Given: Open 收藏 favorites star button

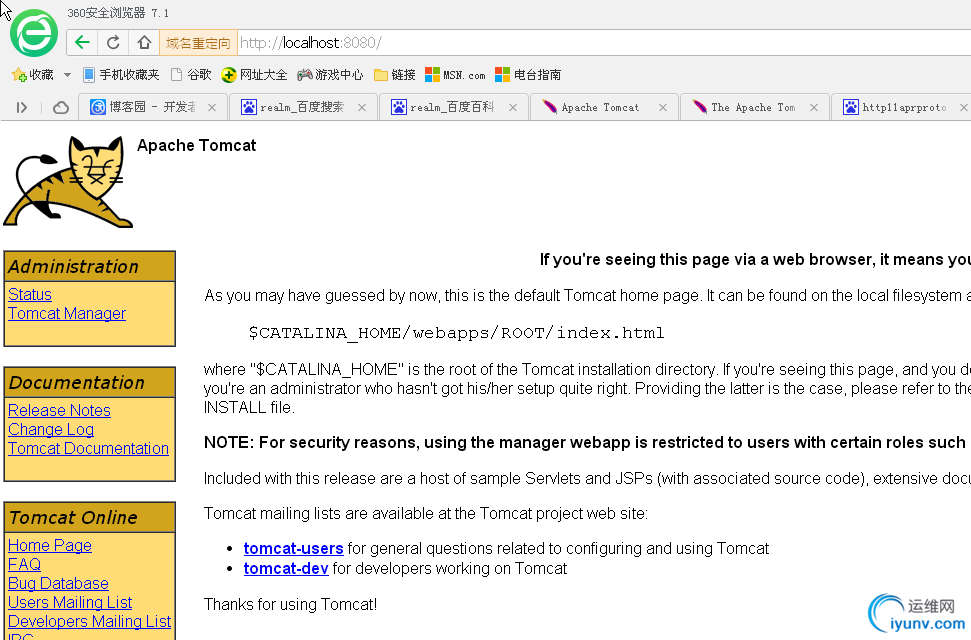Looking at the screenshot, I should tap(33, 75).
